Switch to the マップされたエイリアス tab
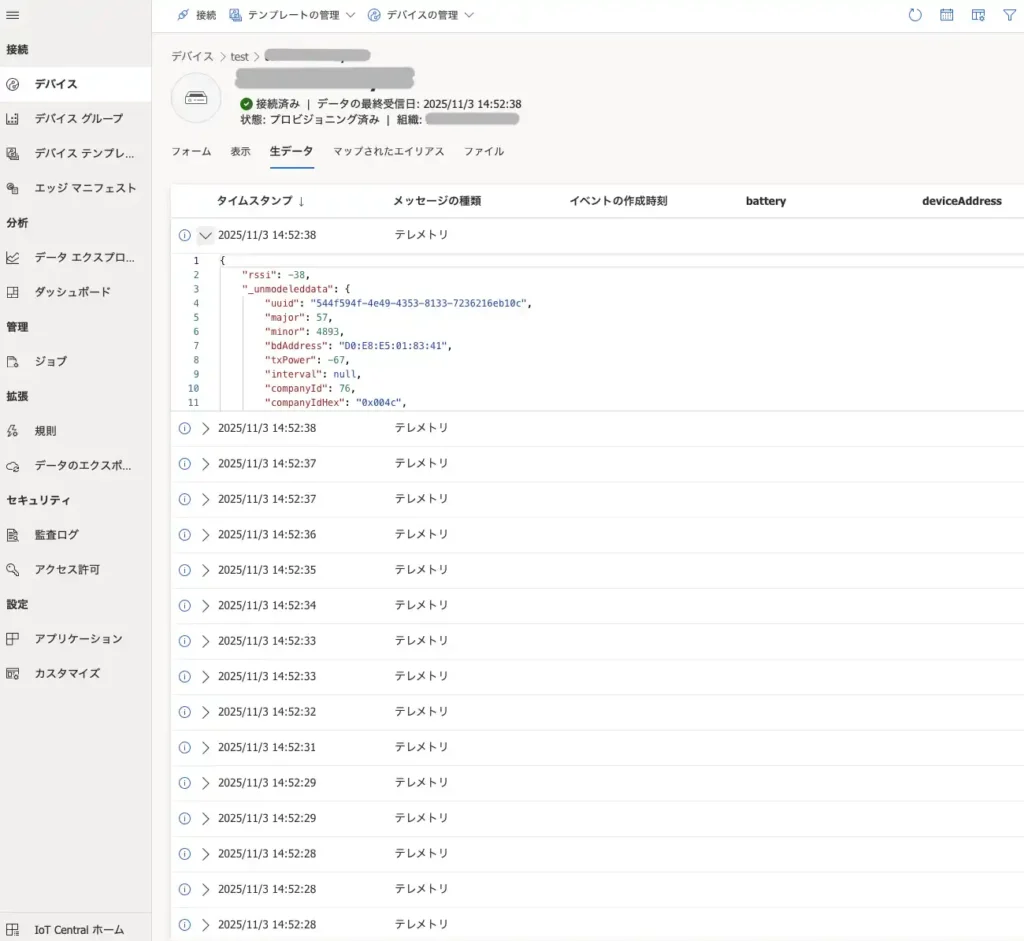Viewport: 1024px width, 941px height. point(388,152)
